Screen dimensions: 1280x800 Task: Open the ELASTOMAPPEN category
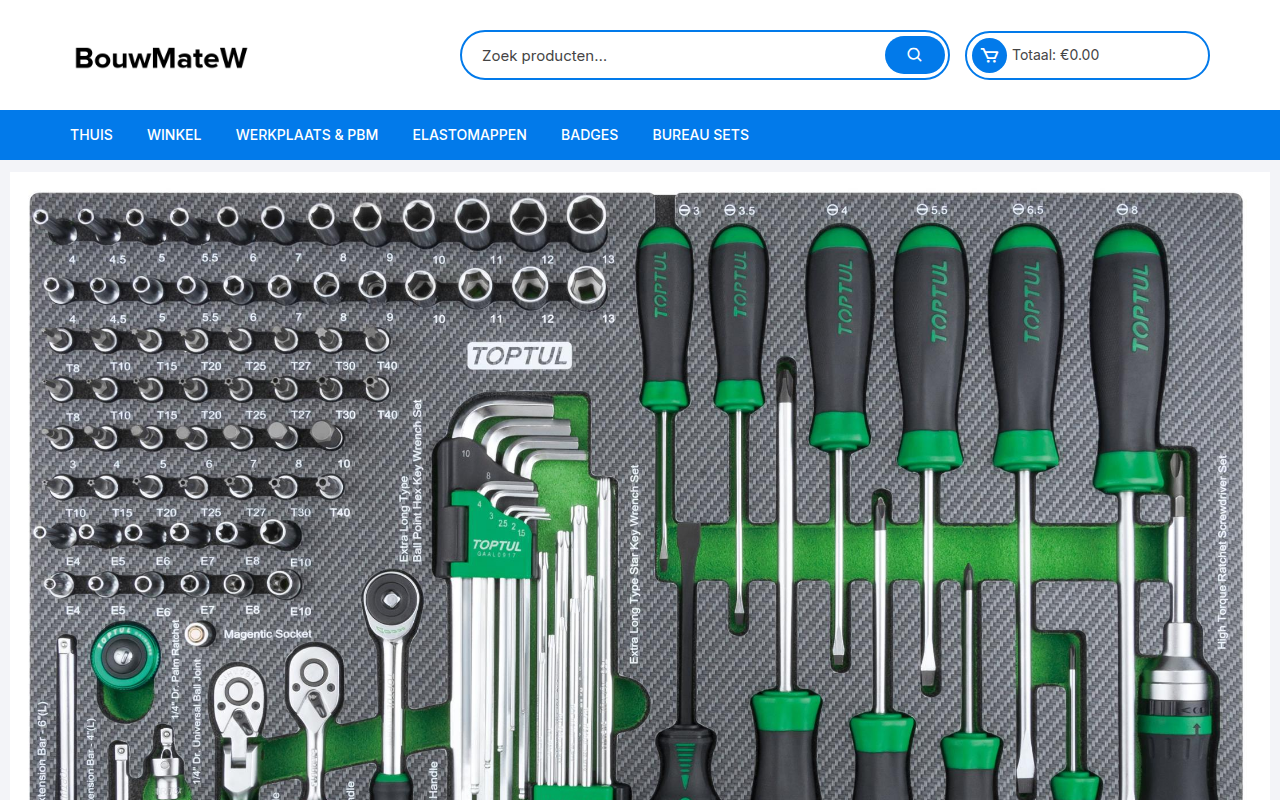469,135
